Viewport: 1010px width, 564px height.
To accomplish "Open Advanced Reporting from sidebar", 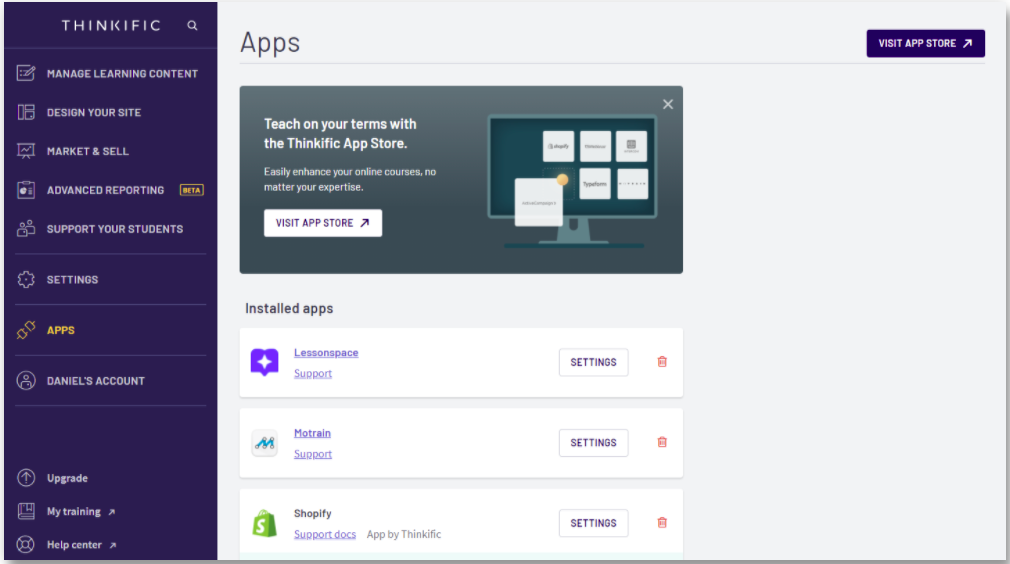I will point(105,190).
